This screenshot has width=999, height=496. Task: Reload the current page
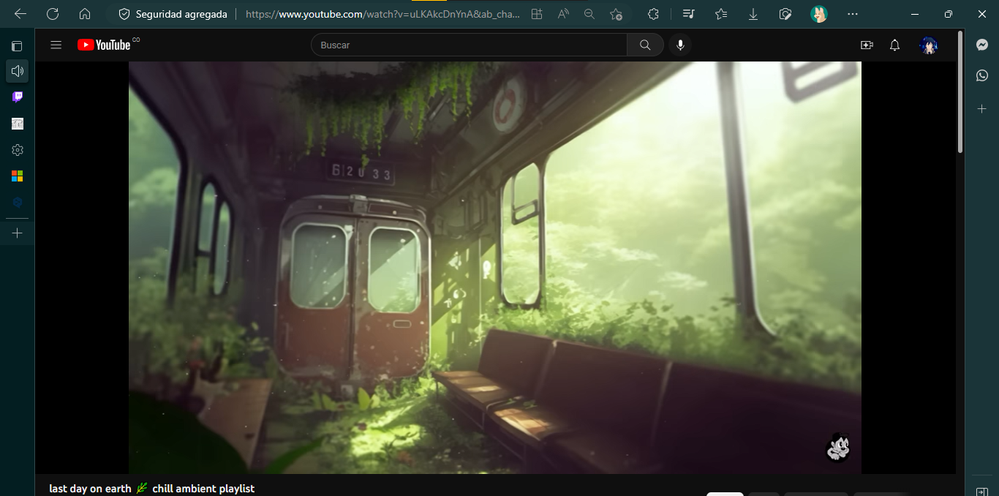click(53, 14)
